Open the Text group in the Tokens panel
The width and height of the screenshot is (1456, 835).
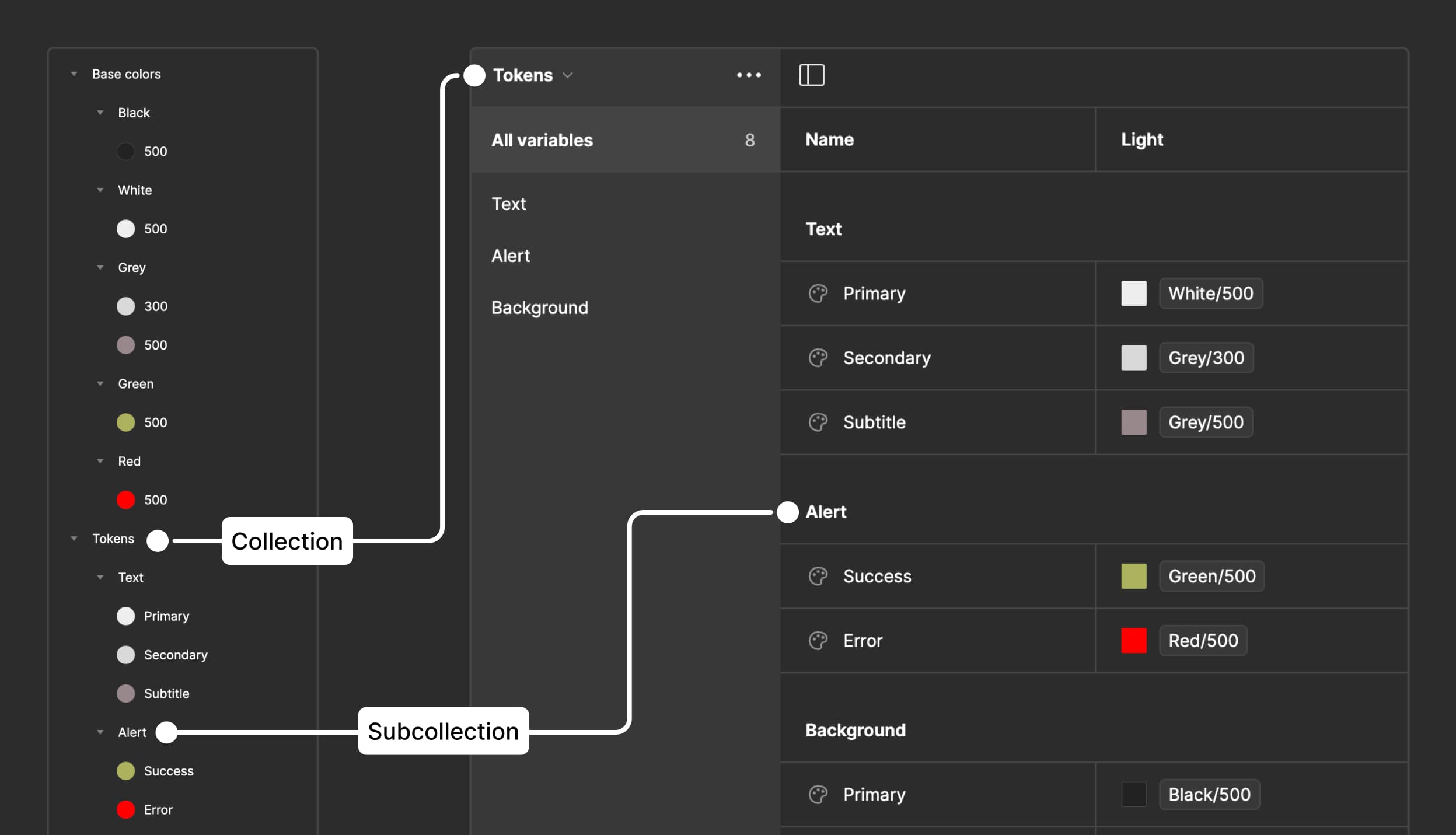point(509,203)
